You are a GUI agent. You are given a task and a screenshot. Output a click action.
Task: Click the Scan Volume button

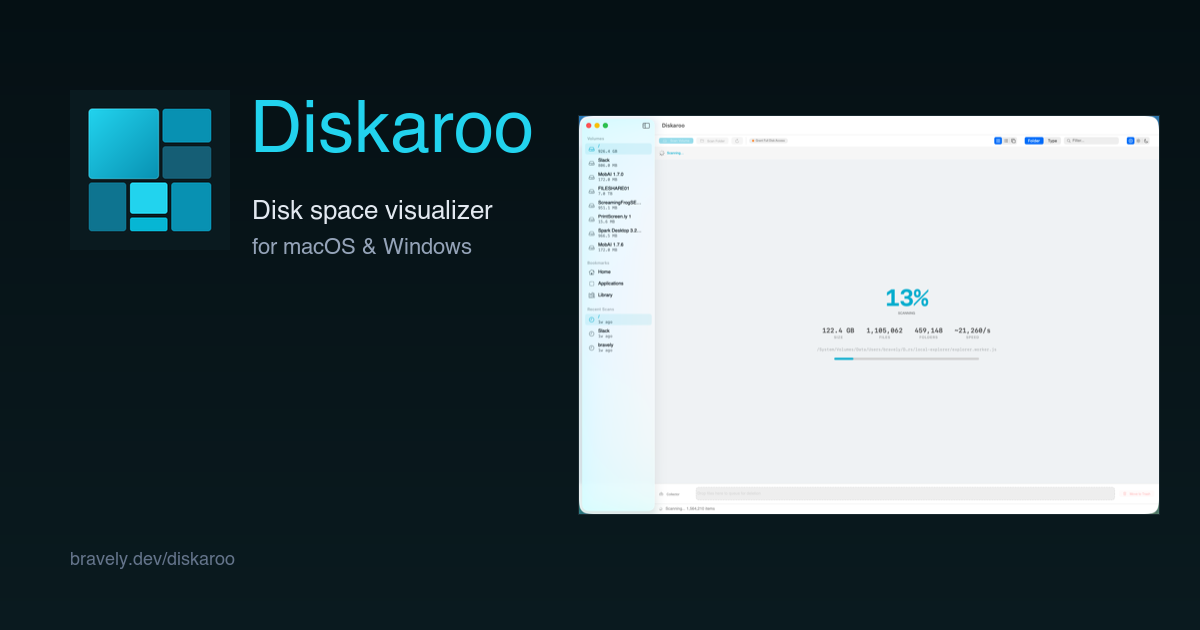676,141
